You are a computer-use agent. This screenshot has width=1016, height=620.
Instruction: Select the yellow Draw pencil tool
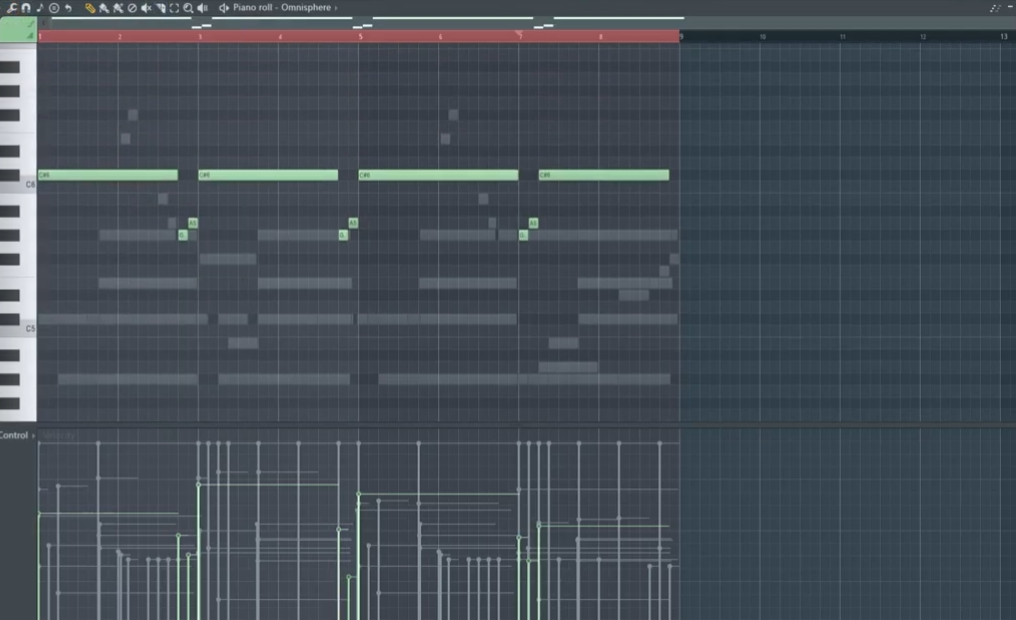click(89, 8)
